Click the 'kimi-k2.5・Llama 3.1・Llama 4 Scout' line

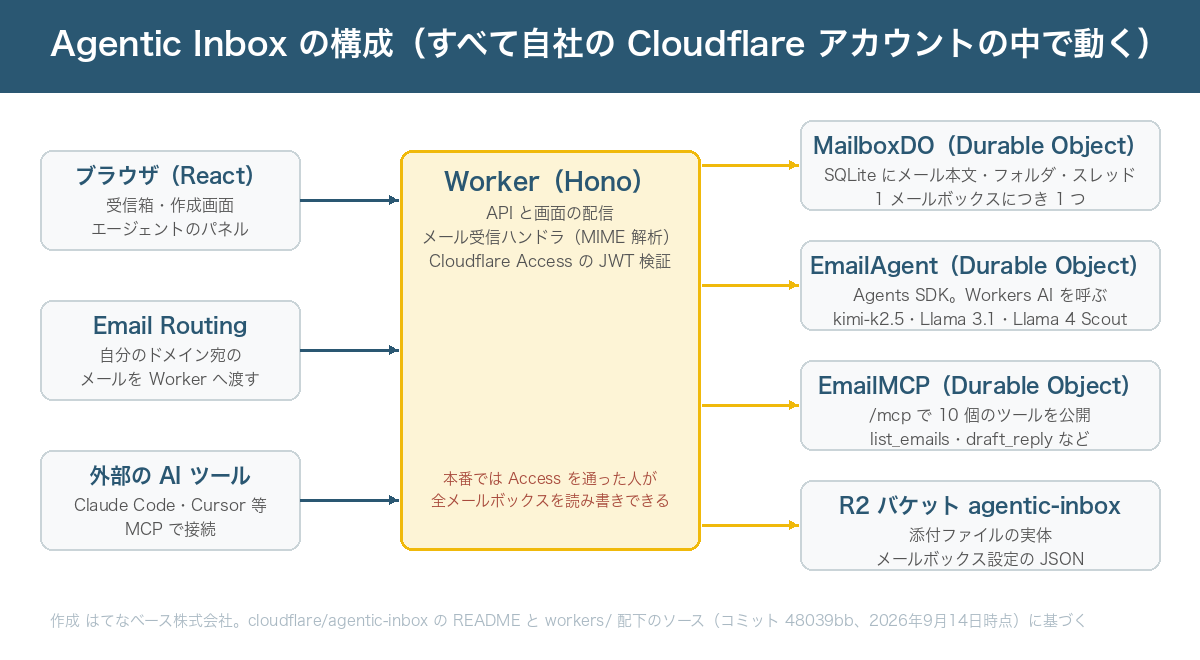[x=980, y=320]
